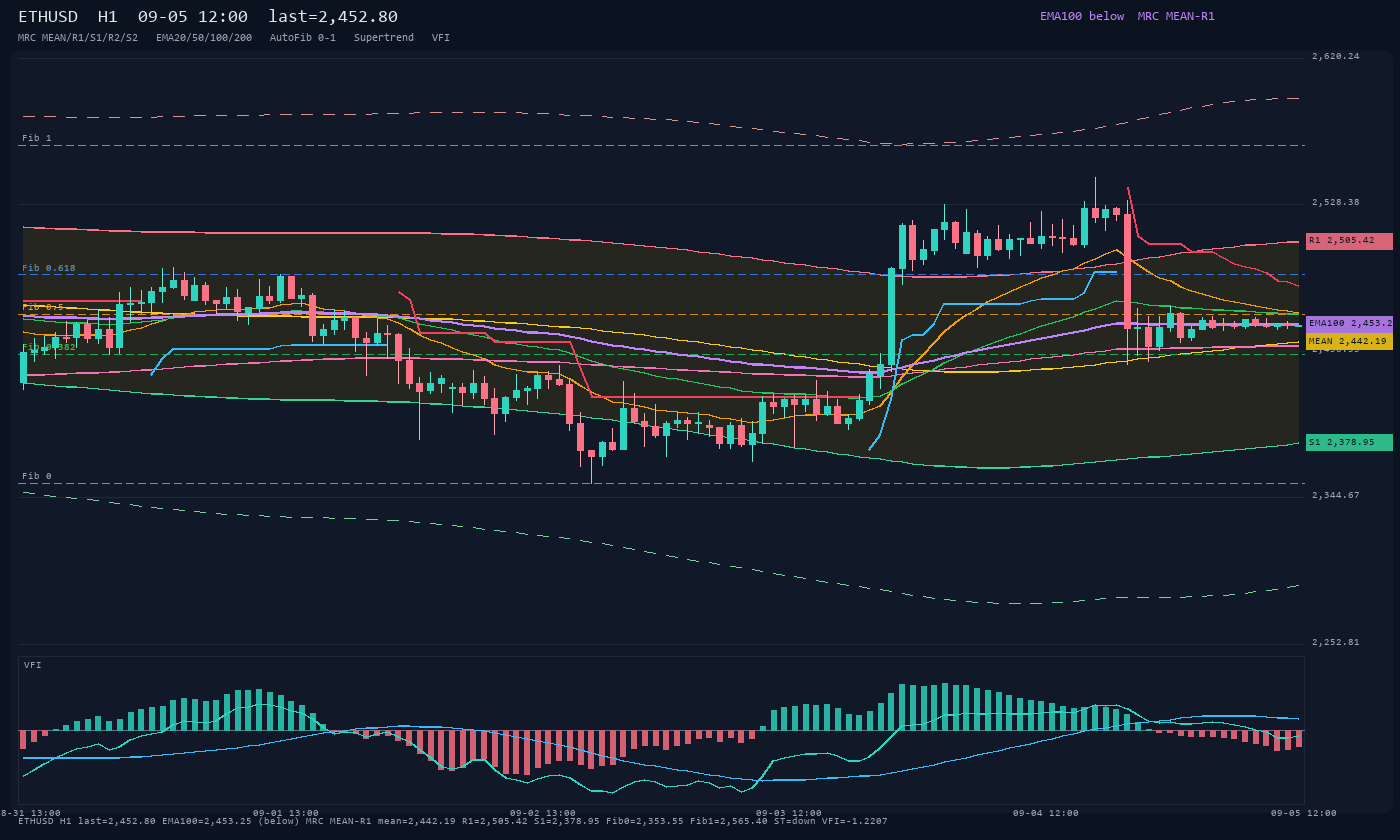The width and height of the screenshot is (1400, 840).
Task: Click 'Fib1=2,565.40' in the bottom status line
Action: (x=729, y=821)
